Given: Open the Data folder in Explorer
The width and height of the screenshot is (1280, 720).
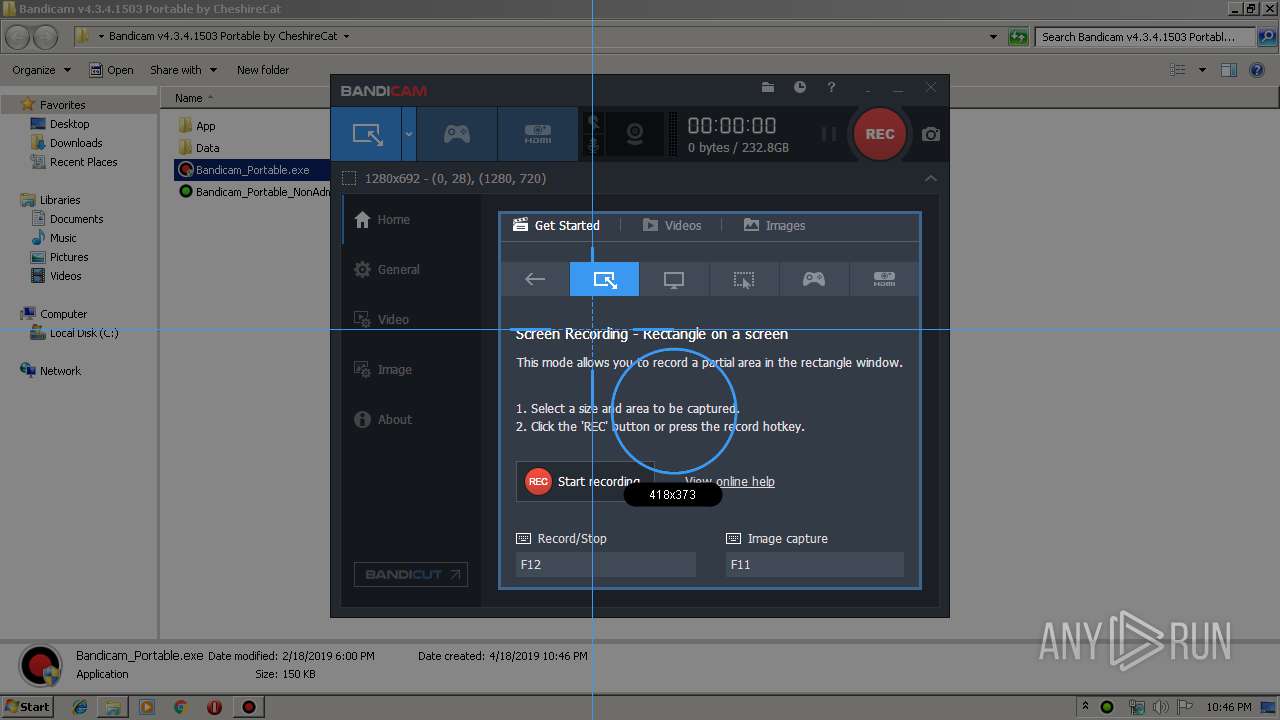Looking at the screenshot, I should 199,148.
